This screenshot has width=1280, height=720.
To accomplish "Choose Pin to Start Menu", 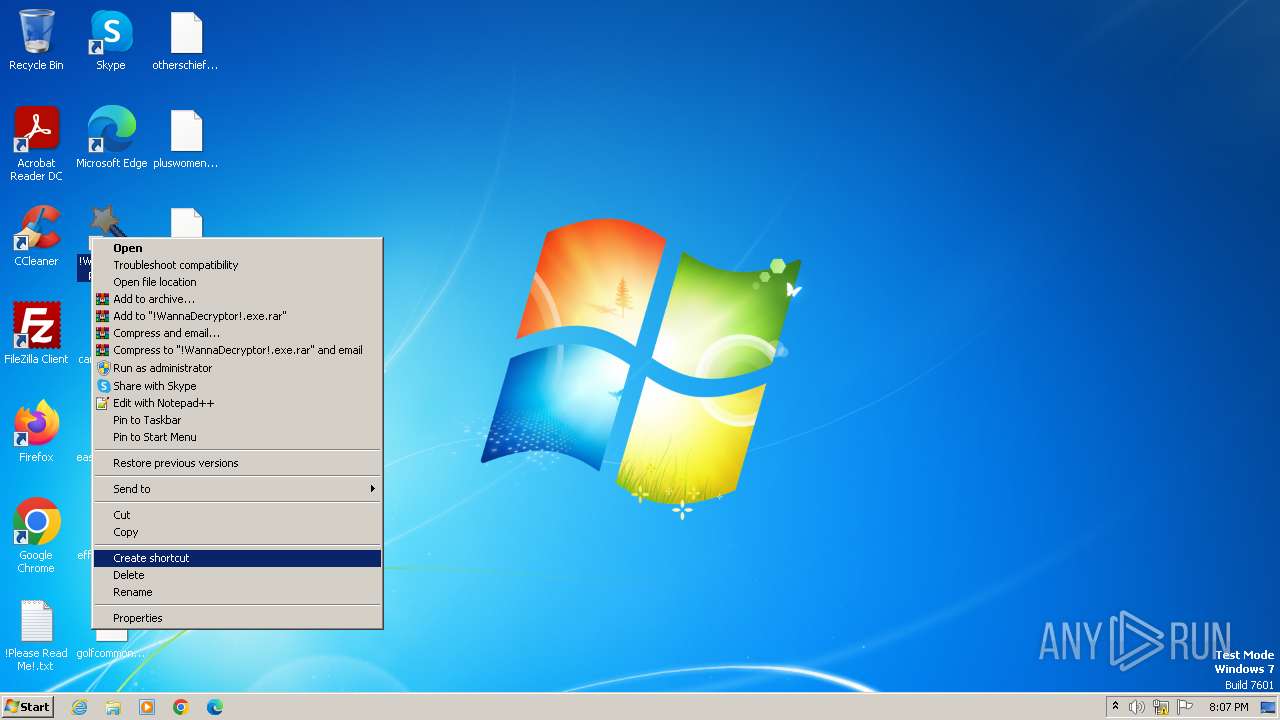I will pyautogui.click(x=237, y=437).
